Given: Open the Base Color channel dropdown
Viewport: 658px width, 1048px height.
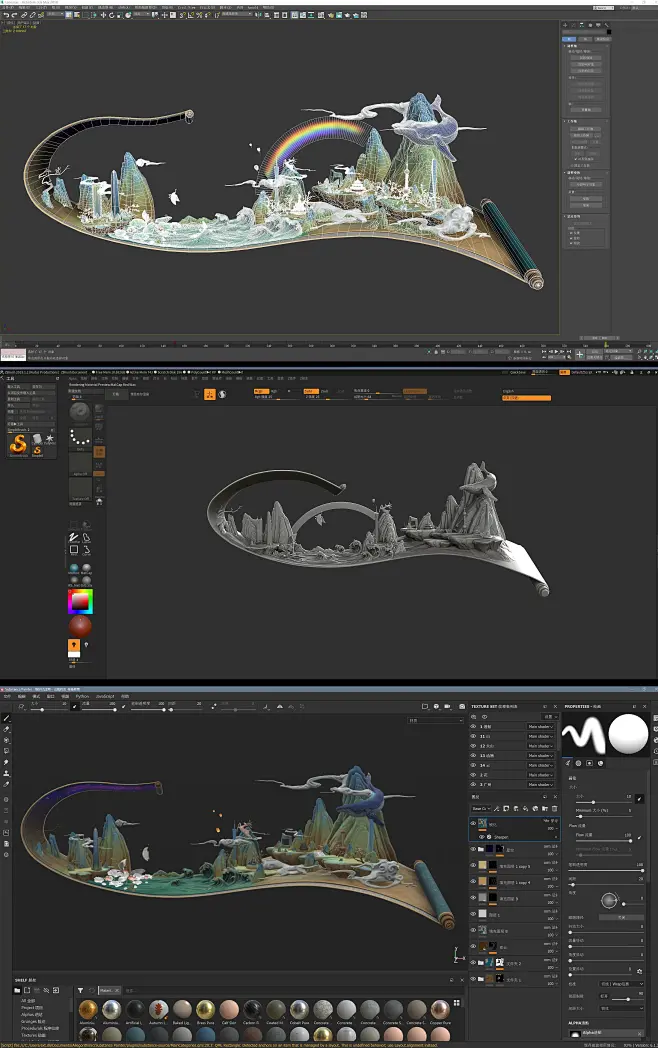Looking at the screenshot, I should click(x=481, y=809).
